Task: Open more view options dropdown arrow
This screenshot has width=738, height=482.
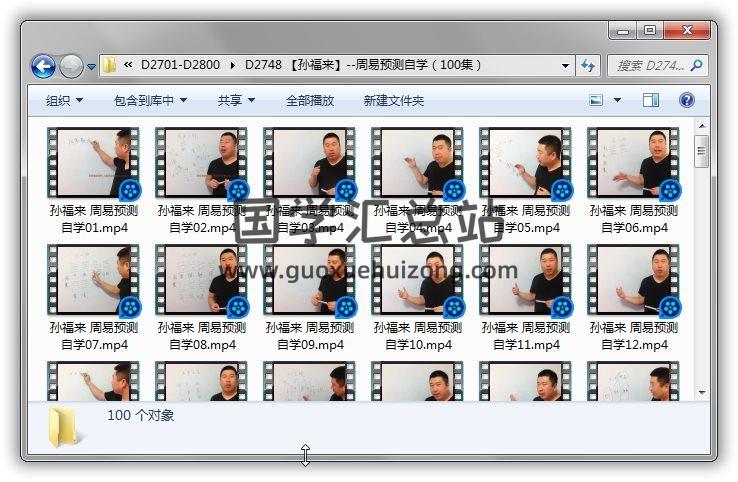Action: pos(617,100)
